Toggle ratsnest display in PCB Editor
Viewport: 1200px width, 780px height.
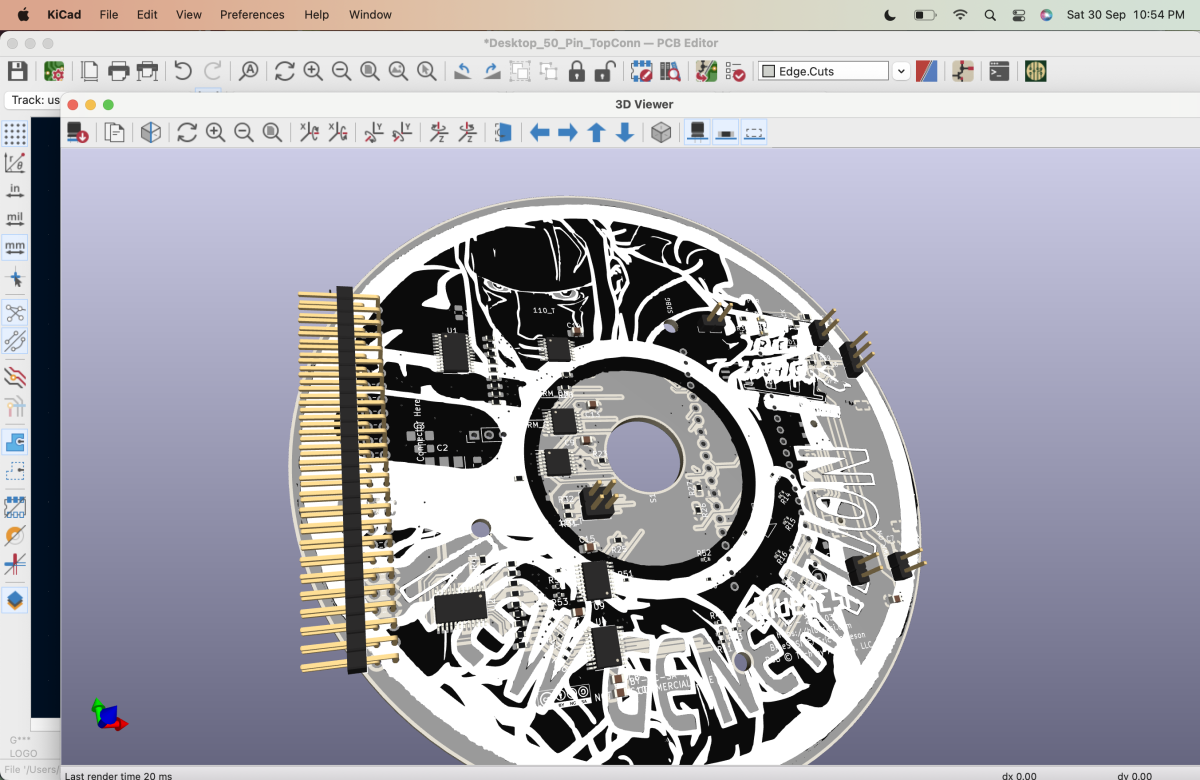tap(15, 313)
